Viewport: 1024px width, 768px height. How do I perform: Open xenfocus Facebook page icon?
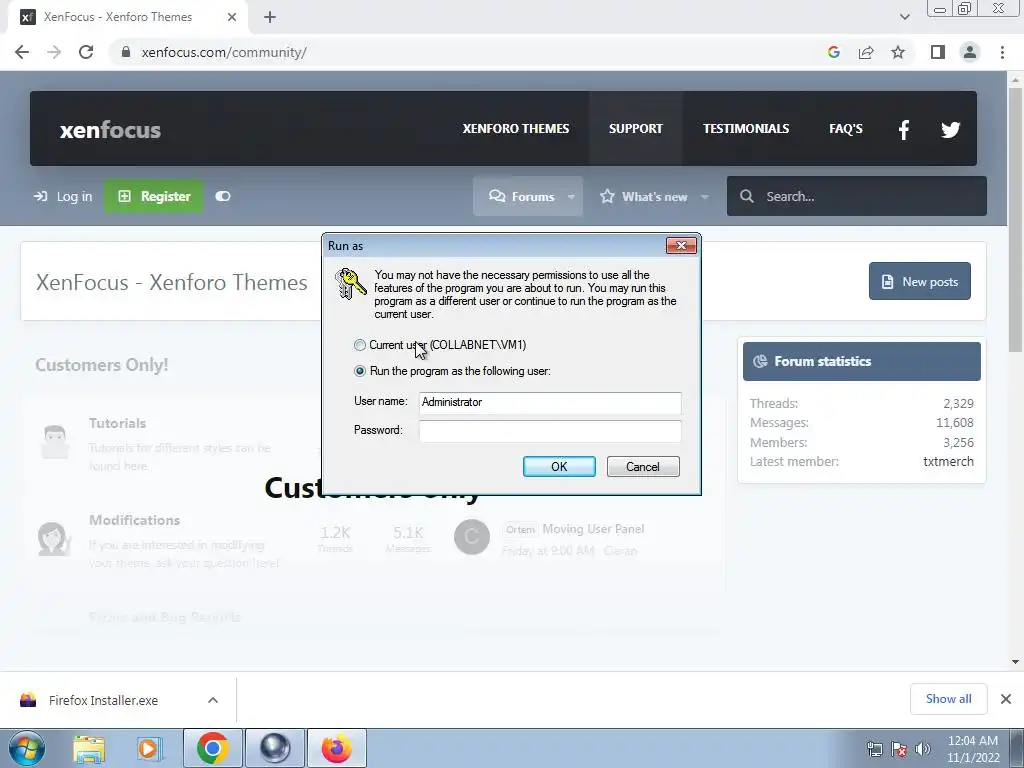click(904, 129)
